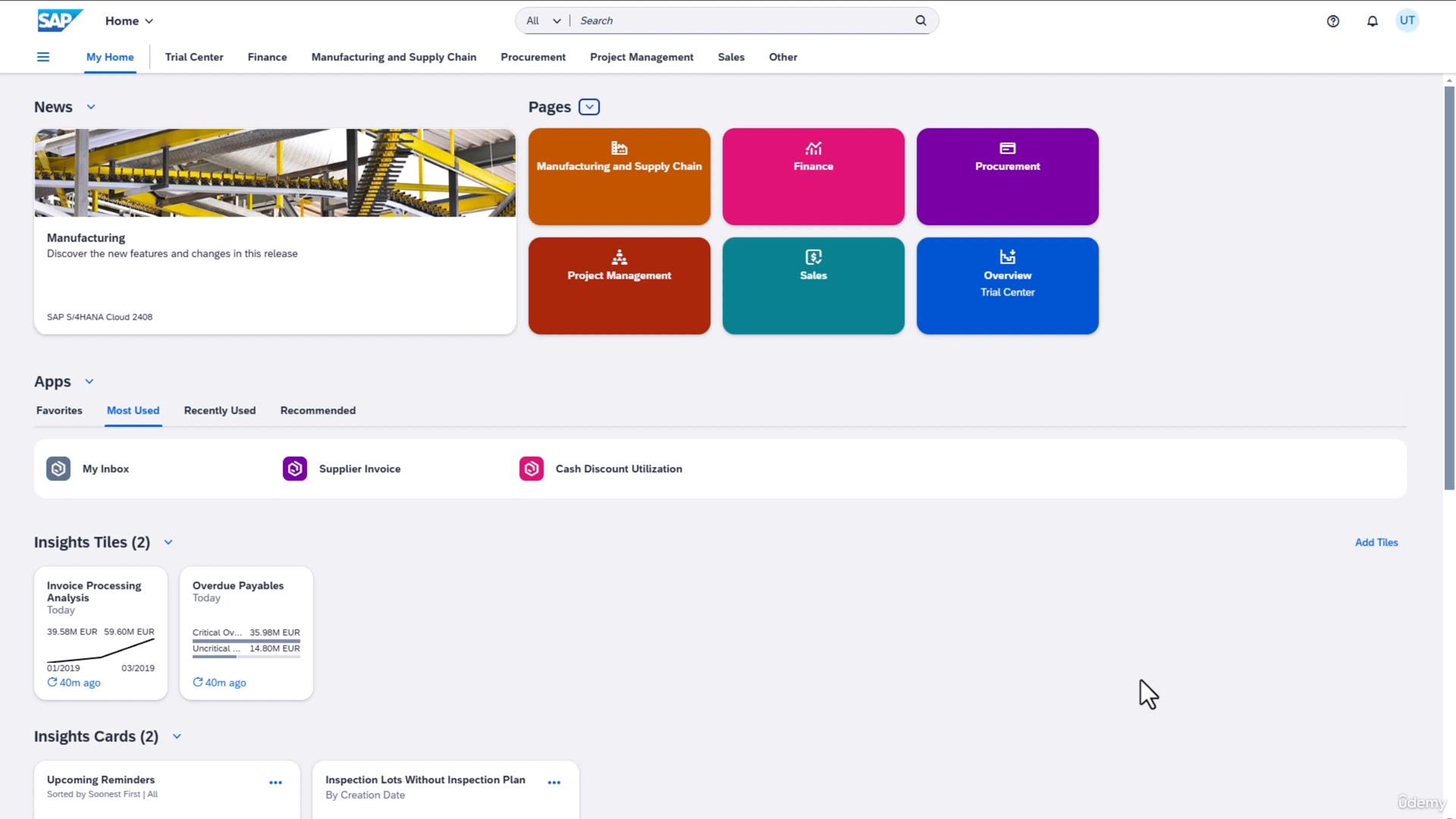
Task: Click the My Inbox app icon
Action: coord(58,469)
